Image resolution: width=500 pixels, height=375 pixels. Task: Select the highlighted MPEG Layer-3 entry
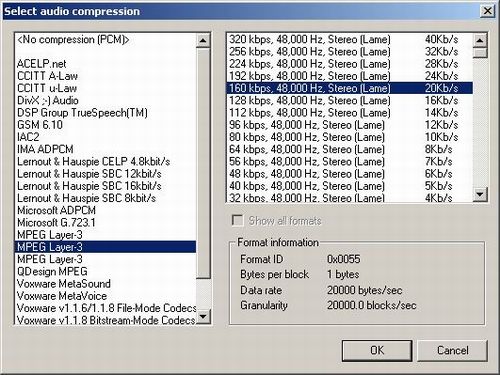[105, 247]
